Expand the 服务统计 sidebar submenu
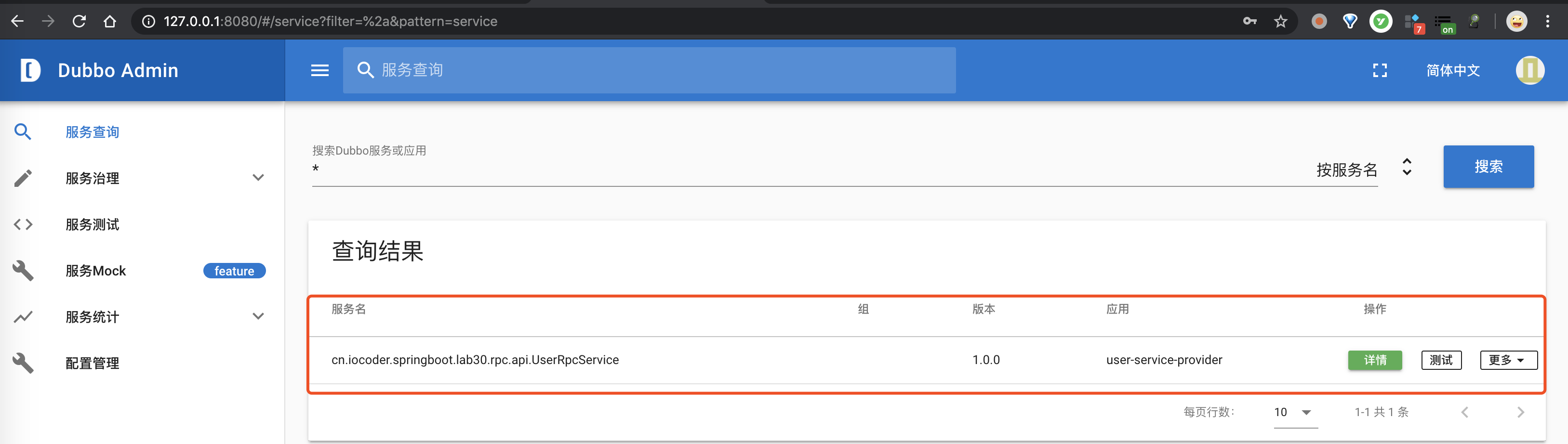This screenshot has width=1568, height=444. (258, 316)
